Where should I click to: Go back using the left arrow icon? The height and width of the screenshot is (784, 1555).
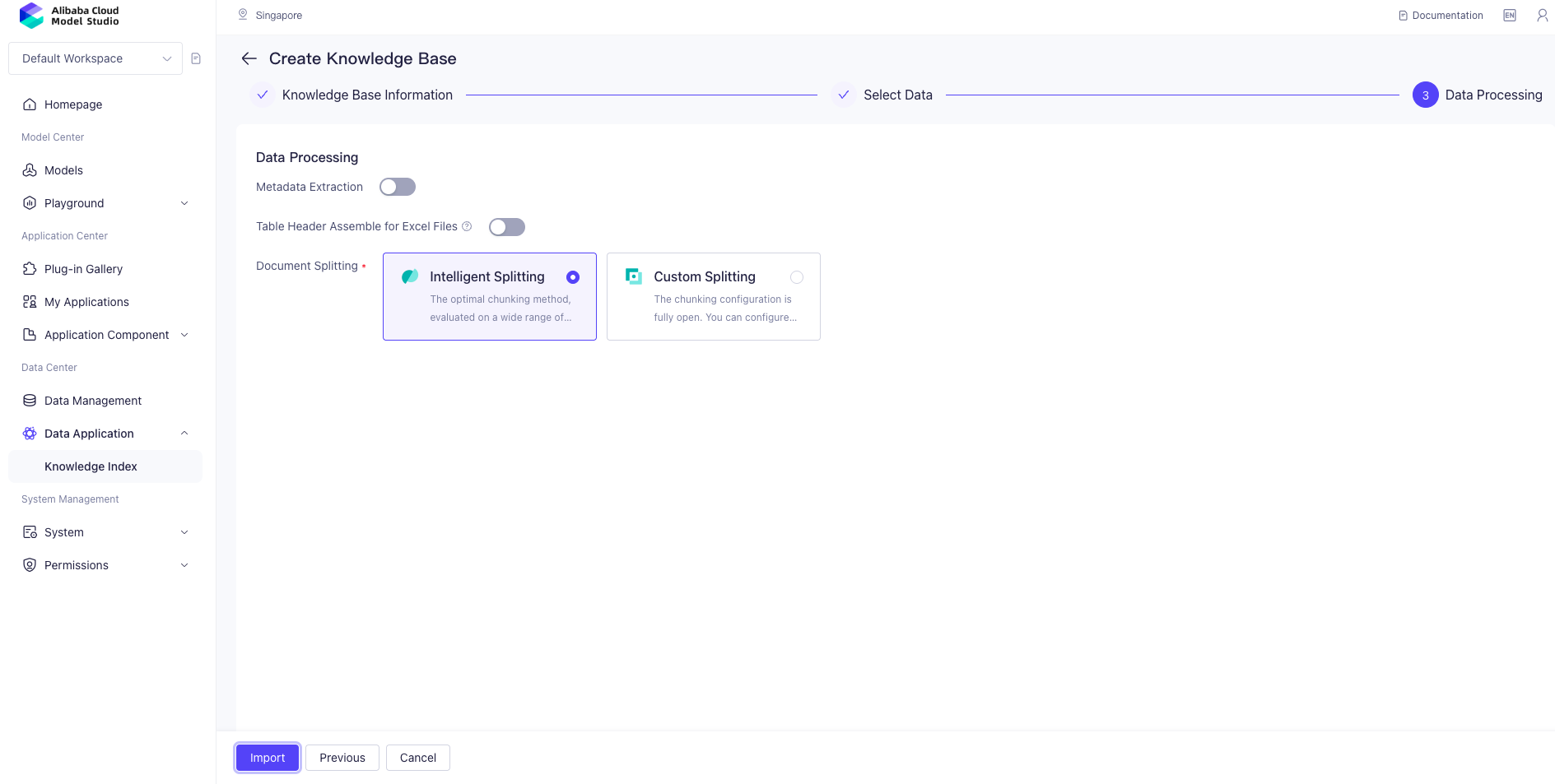tap(249, 58)
